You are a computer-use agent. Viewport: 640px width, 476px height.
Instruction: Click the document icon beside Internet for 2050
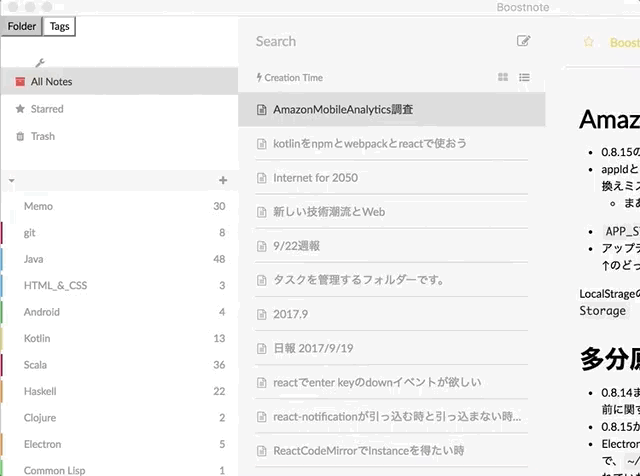click(262, 178)
